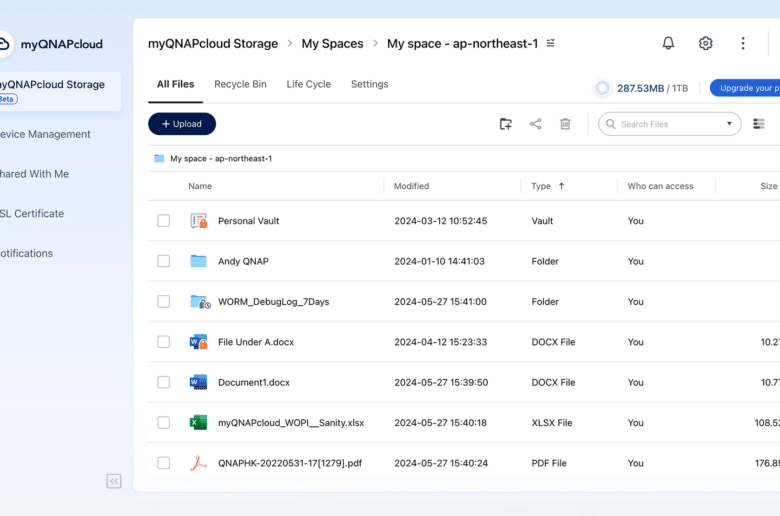Click the PDF icon for QNAPHK-20220531-17[1279].pdf
The height and width of the screenshot is (516, 780).
click(198, 463)
